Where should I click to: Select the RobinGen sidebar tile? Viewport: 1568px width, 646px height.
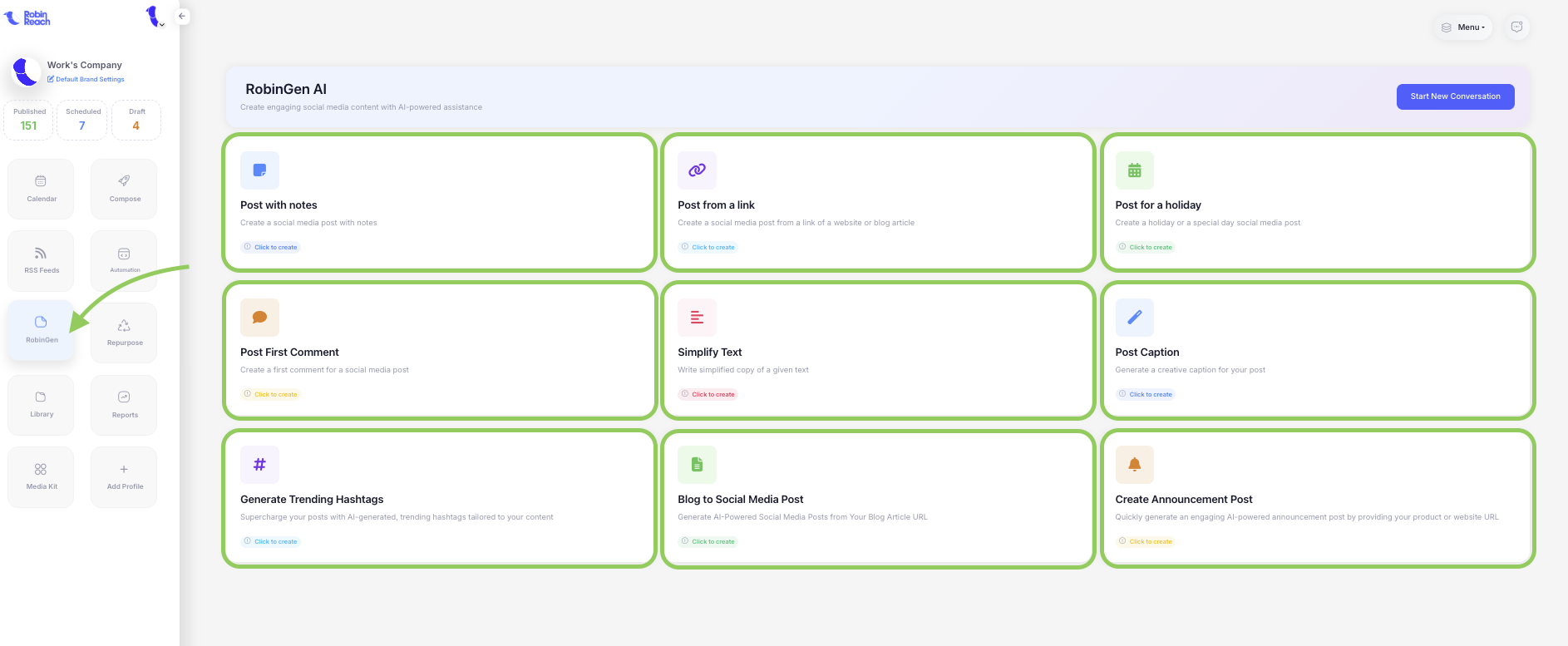tap(41, 330)
